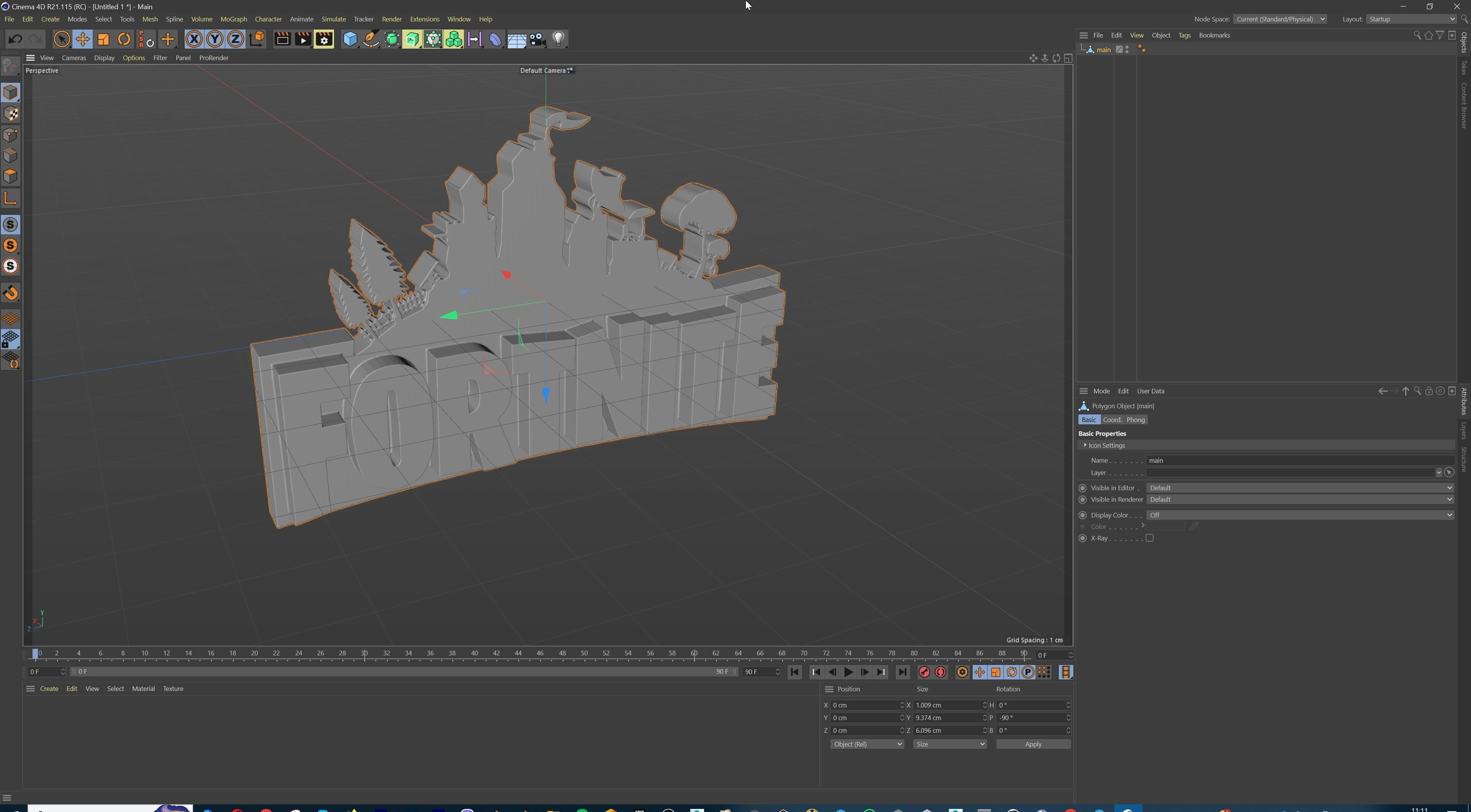
Task: Go to end of animation
Action: 902,672
